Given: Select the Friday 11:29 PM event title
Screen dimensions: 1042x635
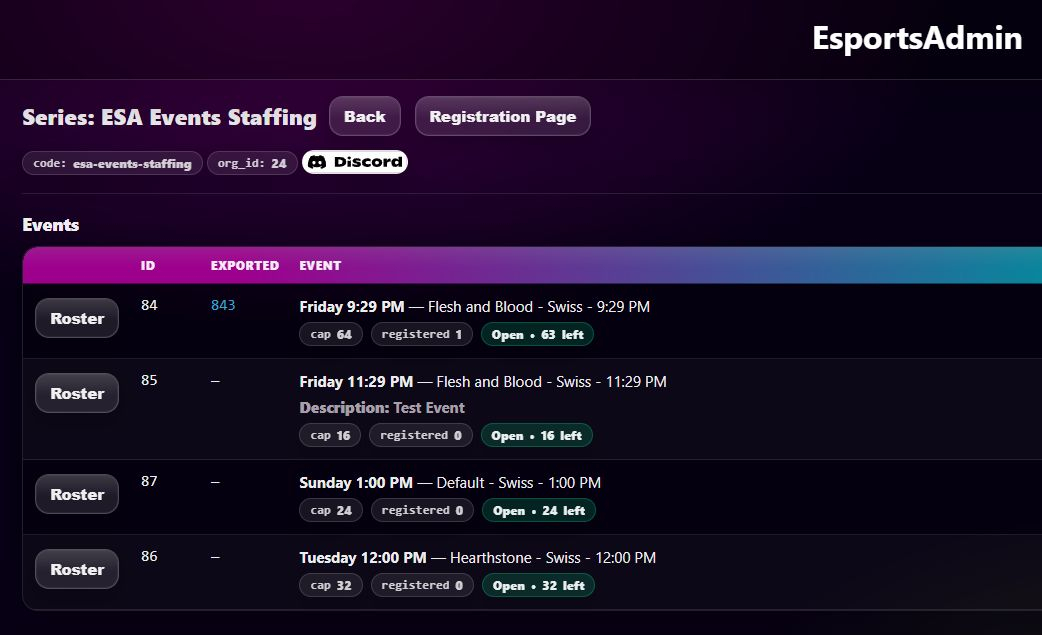Looking at the screenshot, I should coord(356,382).
